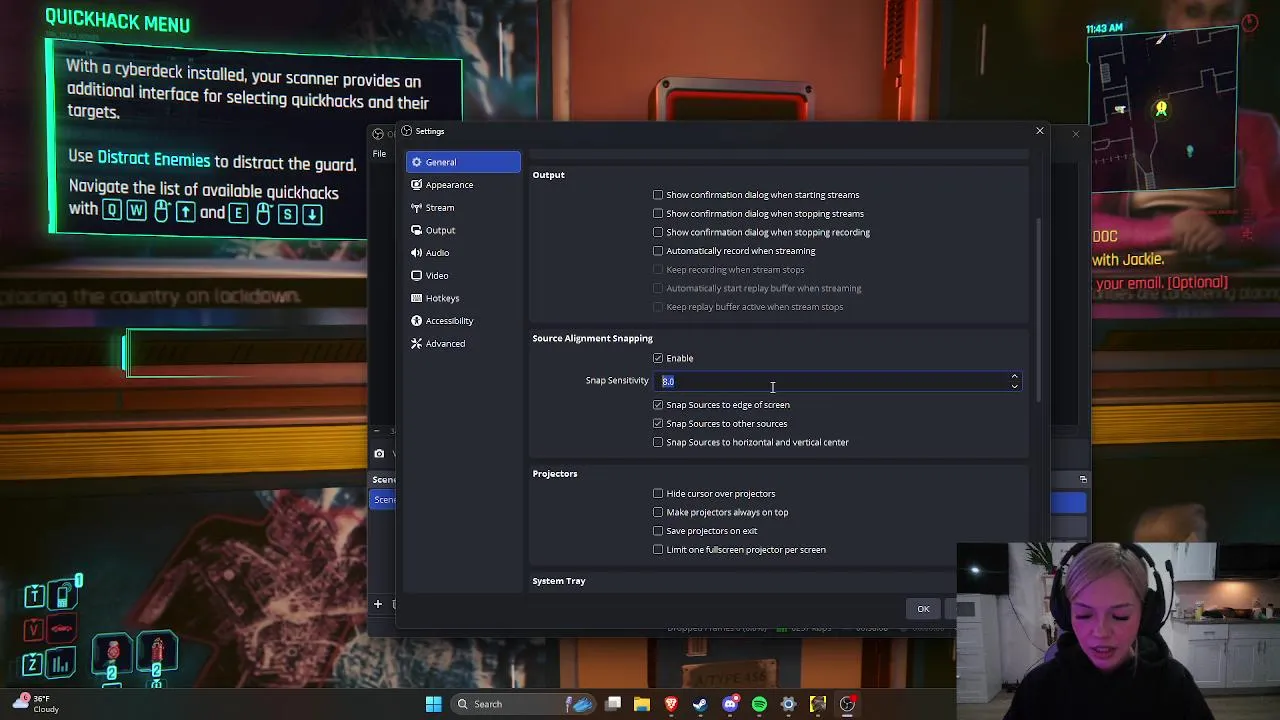
Task: Click the dock pop-out icon in OBS window
Action: pyautogui.click(x=1083, y=479)
